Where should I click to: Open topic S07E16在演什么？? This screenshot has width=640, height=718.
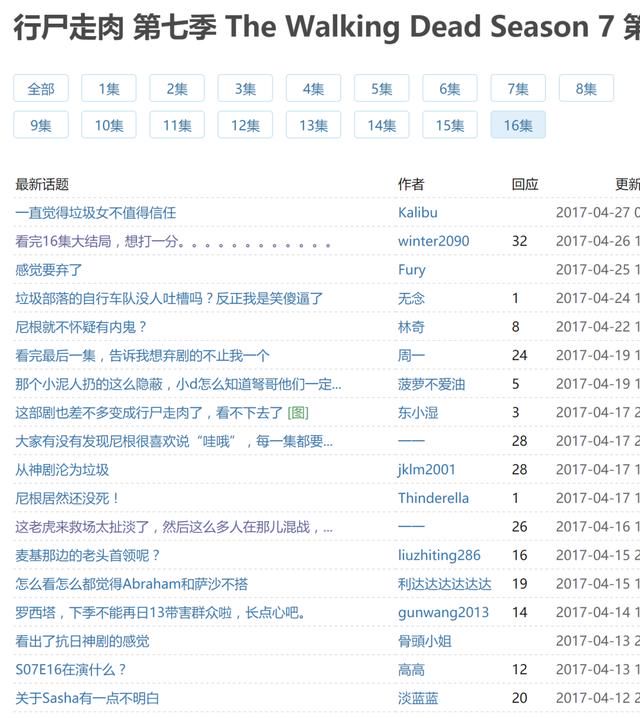[71, 669]
